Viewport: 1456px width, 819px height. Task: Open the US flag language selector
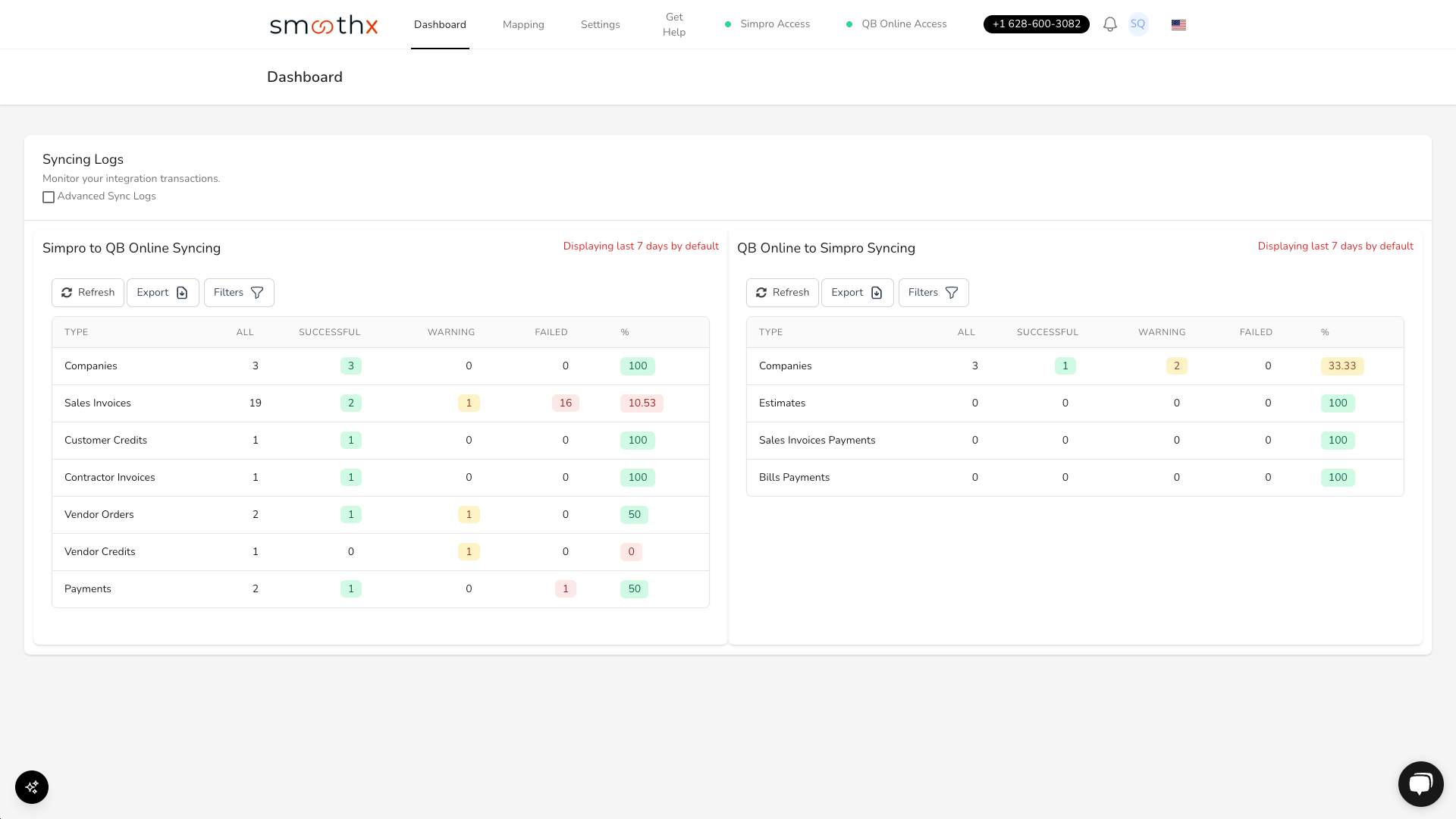tap(1178, 24)
